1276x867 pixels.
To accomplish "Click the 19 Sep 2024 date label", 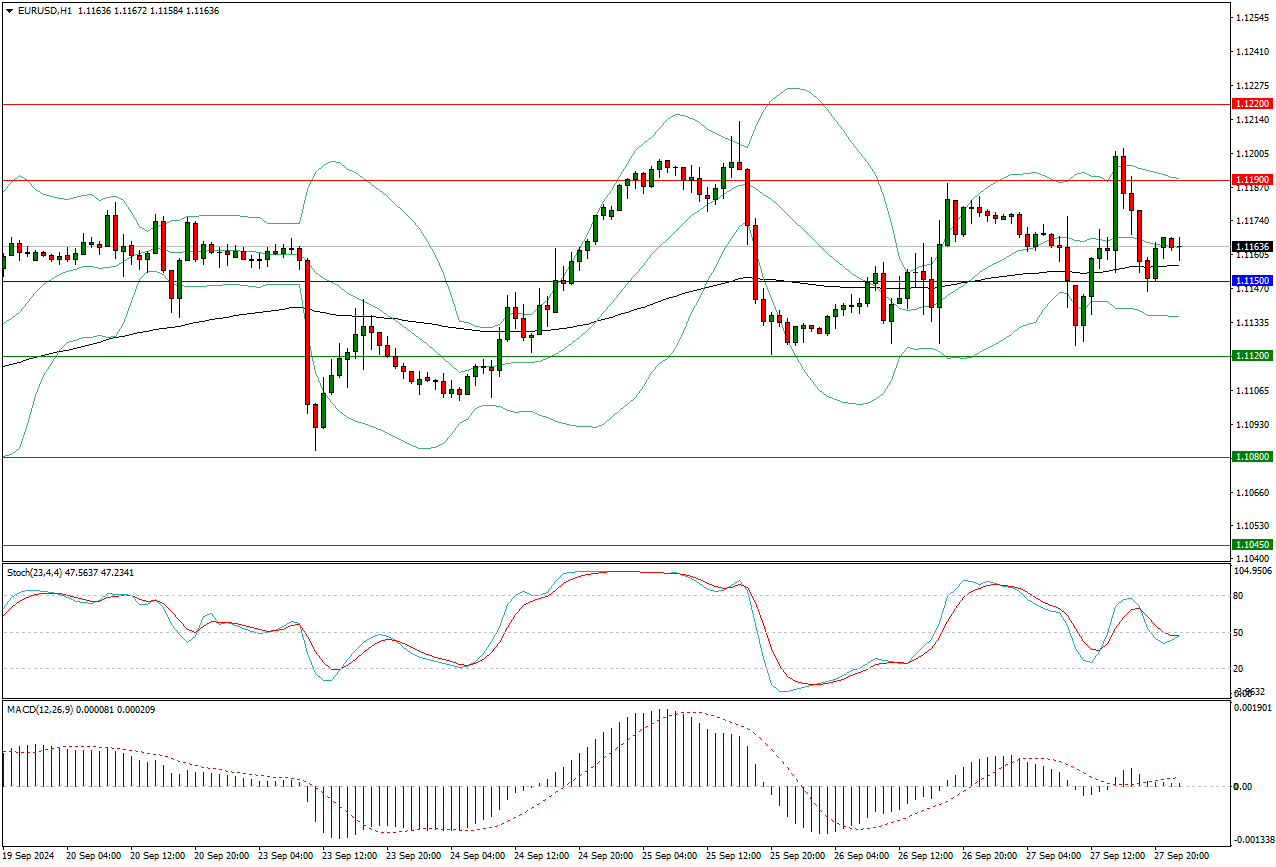I will pyautogui.click(x=31, y=856).
